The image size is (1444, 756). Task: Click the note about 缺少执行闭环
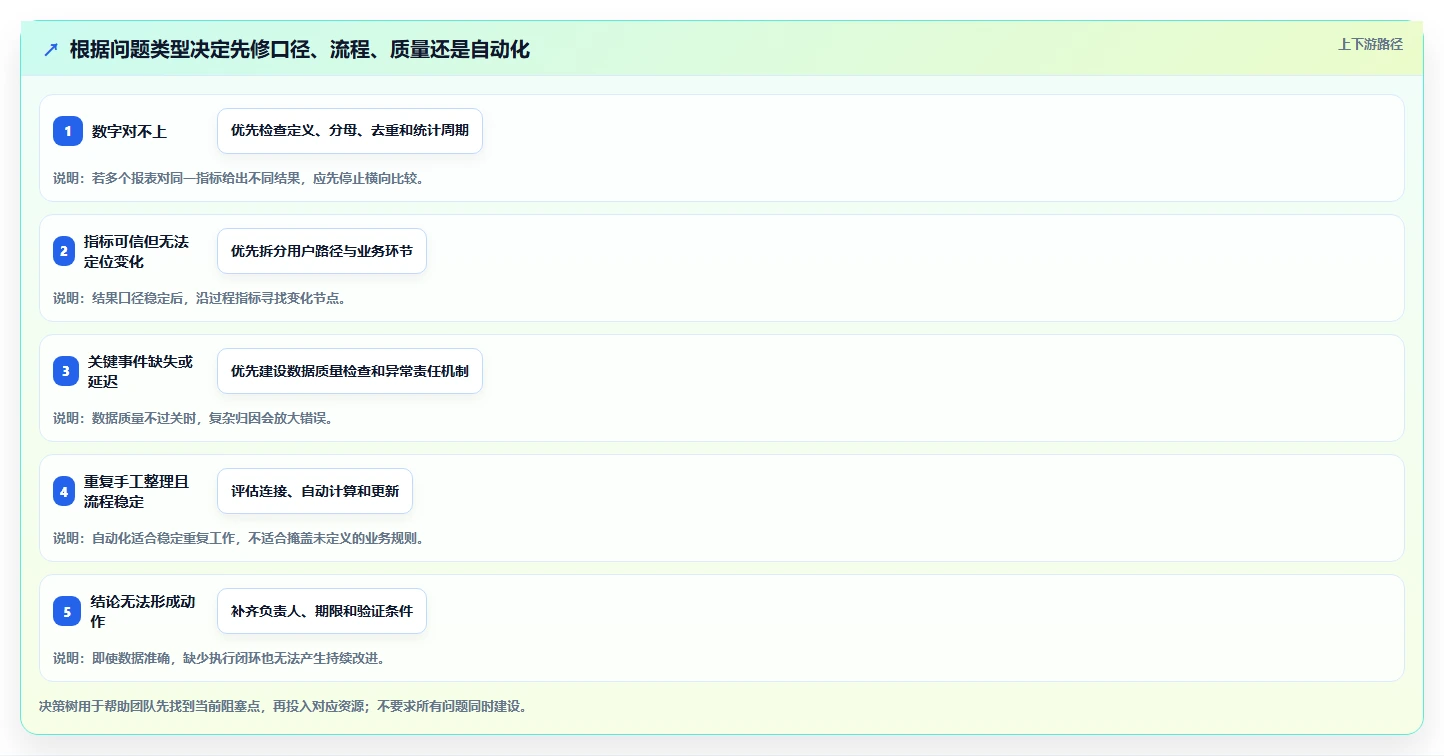(x=219, y=658)
